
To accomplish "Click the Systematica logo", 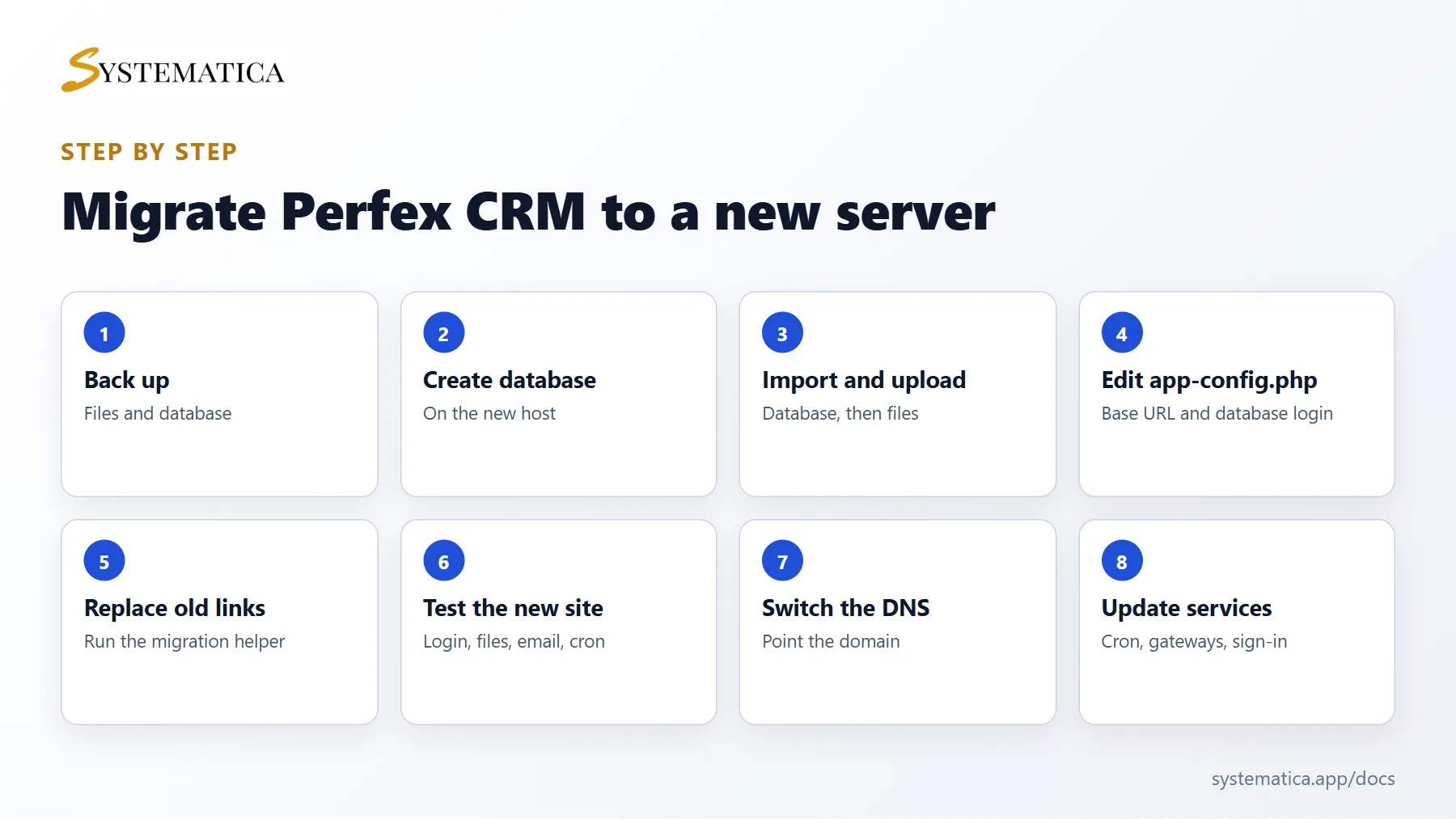I will (x=174, y=70).
